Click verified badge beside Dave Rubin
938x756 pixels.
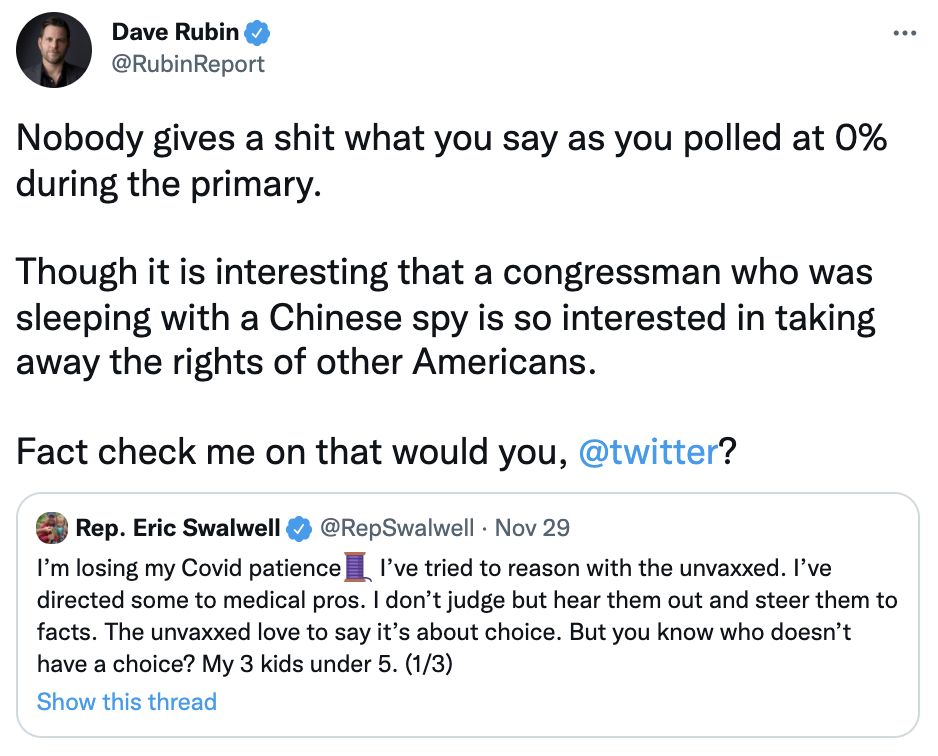click(x=258, y=33)
